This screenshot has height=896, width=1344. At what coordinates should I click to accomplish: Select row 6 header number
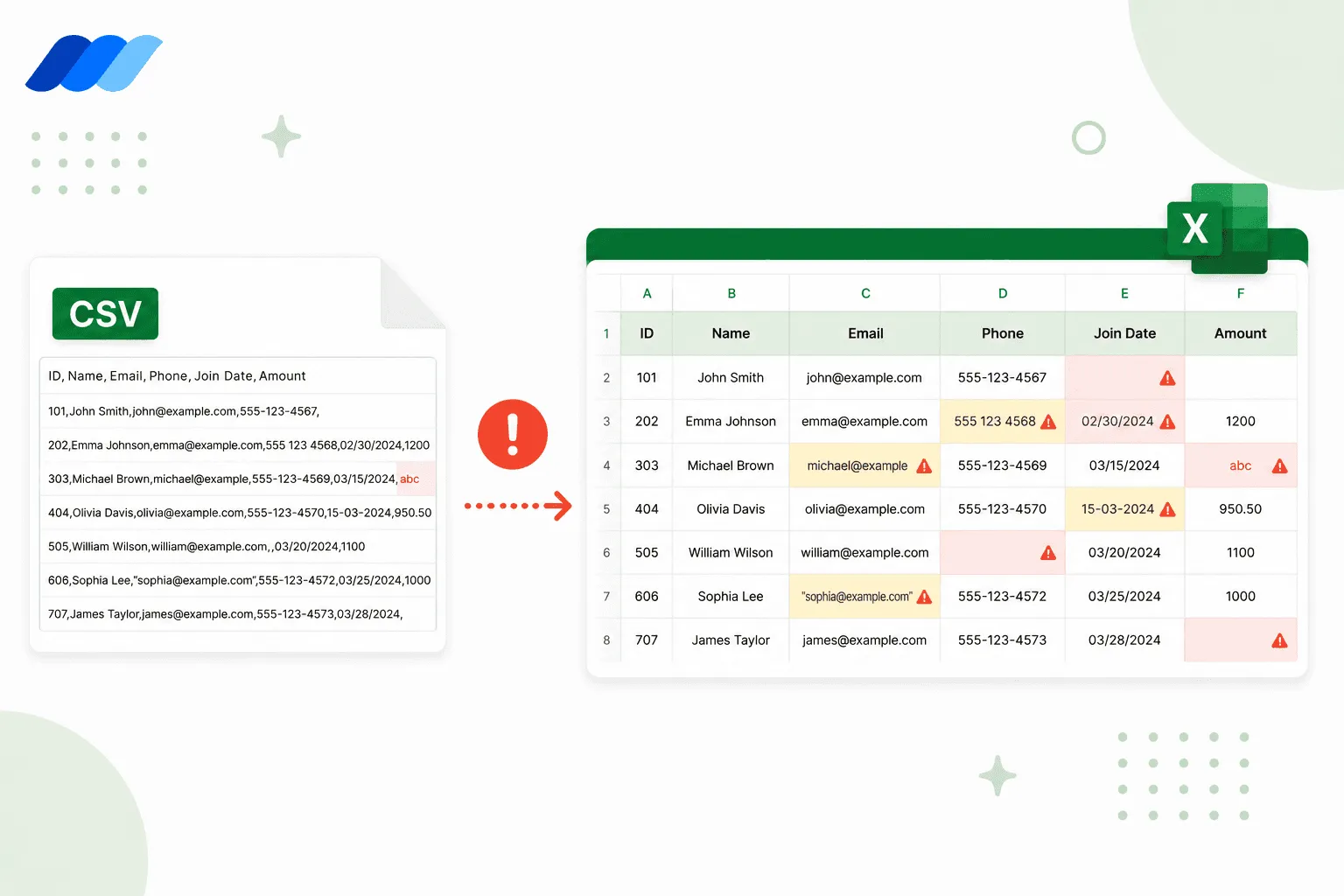click(x=606, y=553)
